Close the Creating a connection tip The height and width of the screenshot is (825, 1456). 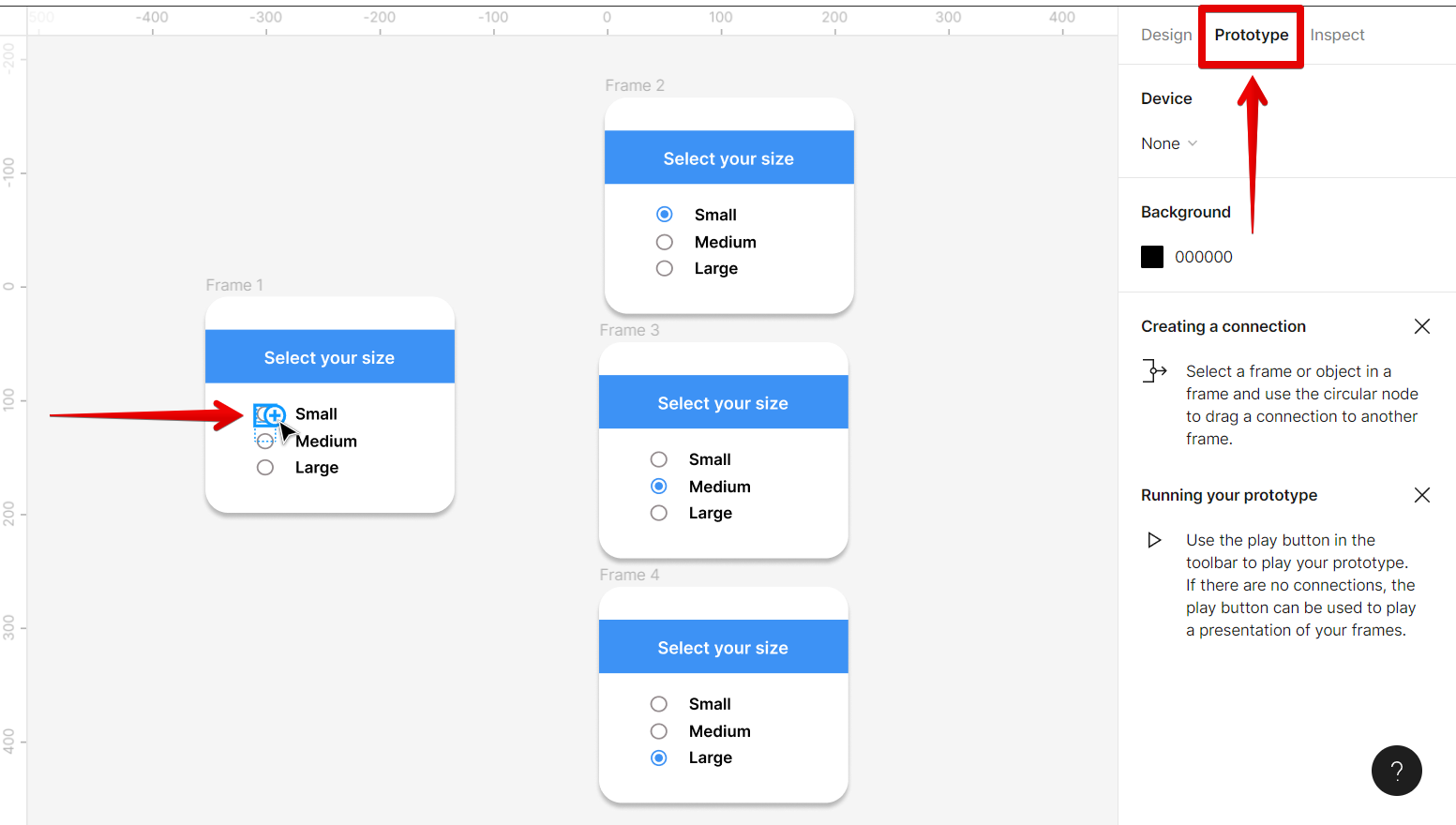click(x=1421, y=326)
